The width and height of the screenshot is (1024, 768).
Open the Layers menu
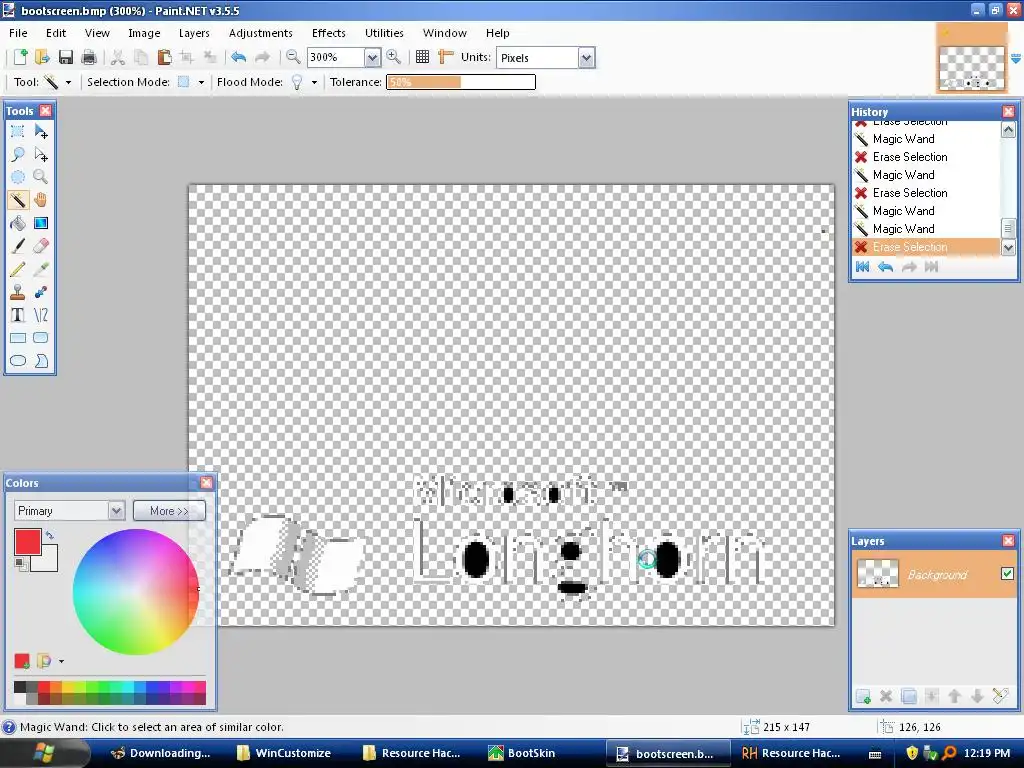point(194,33)
